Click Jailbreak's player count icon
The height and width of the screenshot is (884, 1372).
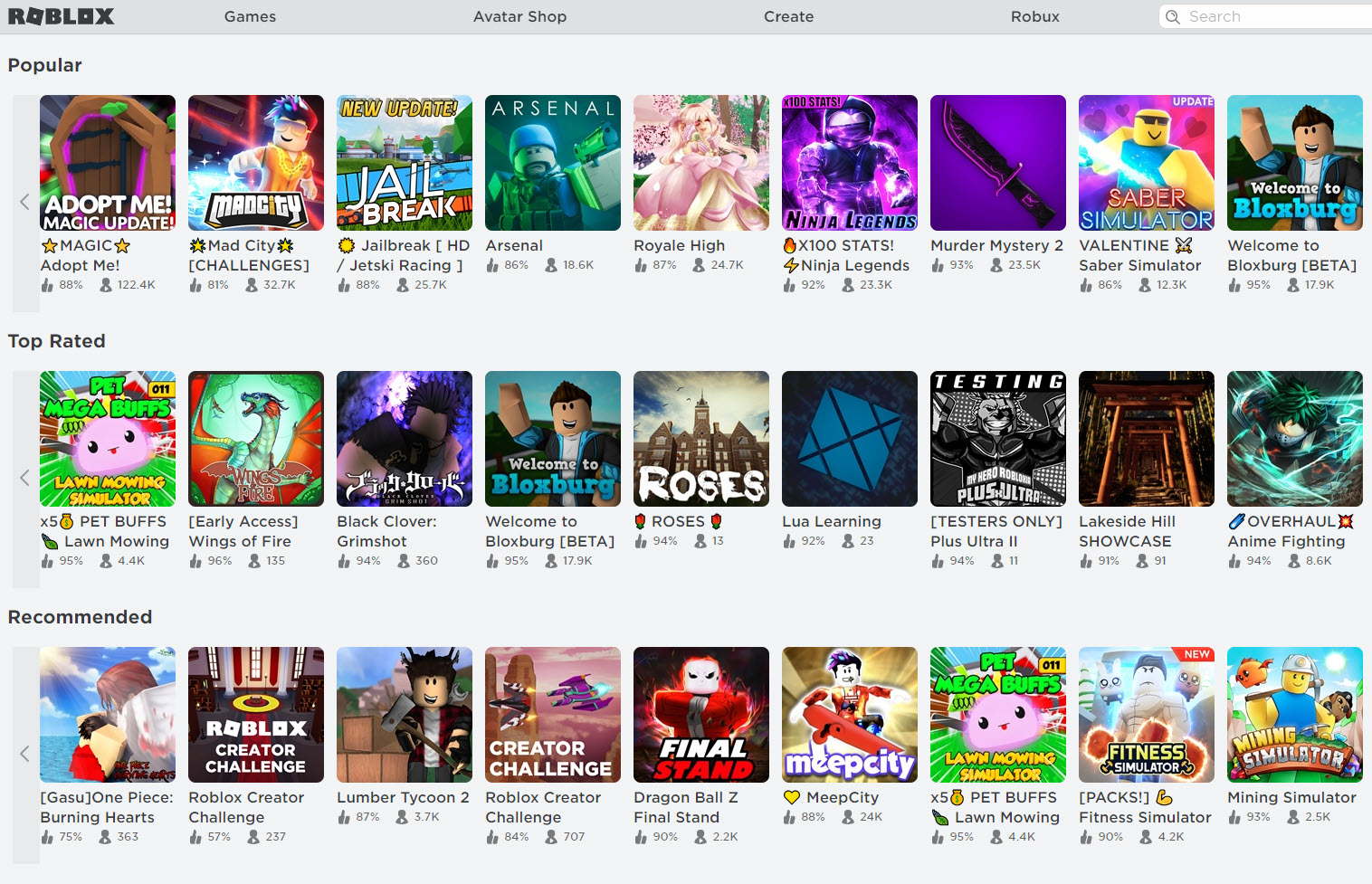coord(403,285)
